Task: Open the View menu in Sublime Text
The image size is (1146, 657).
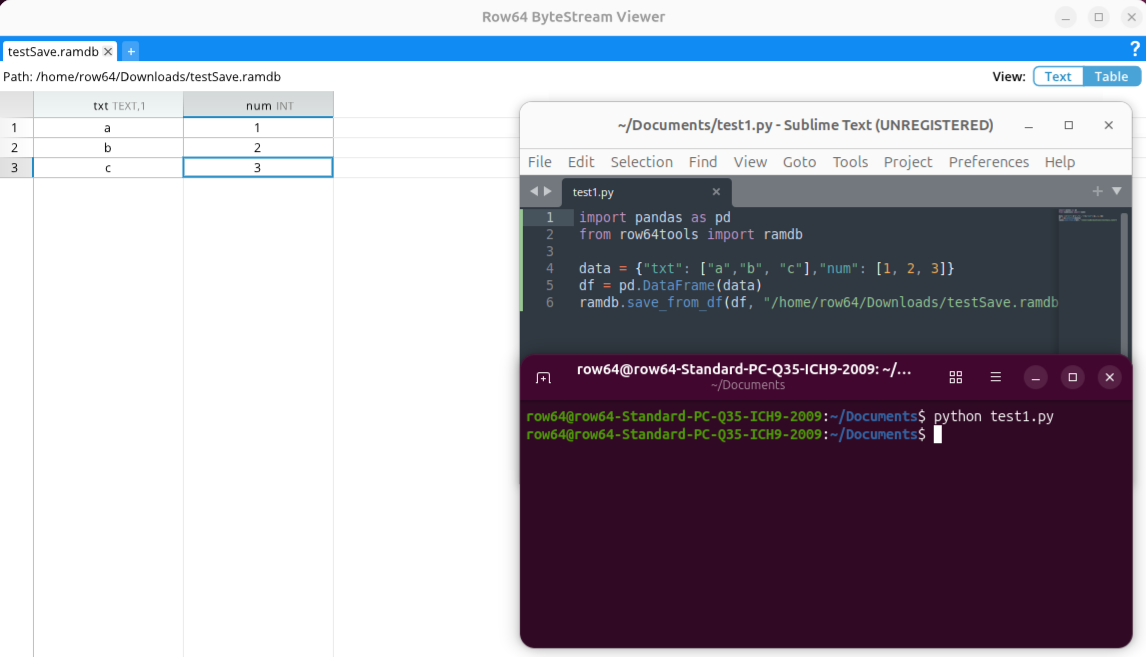Action: coord(751,162)
